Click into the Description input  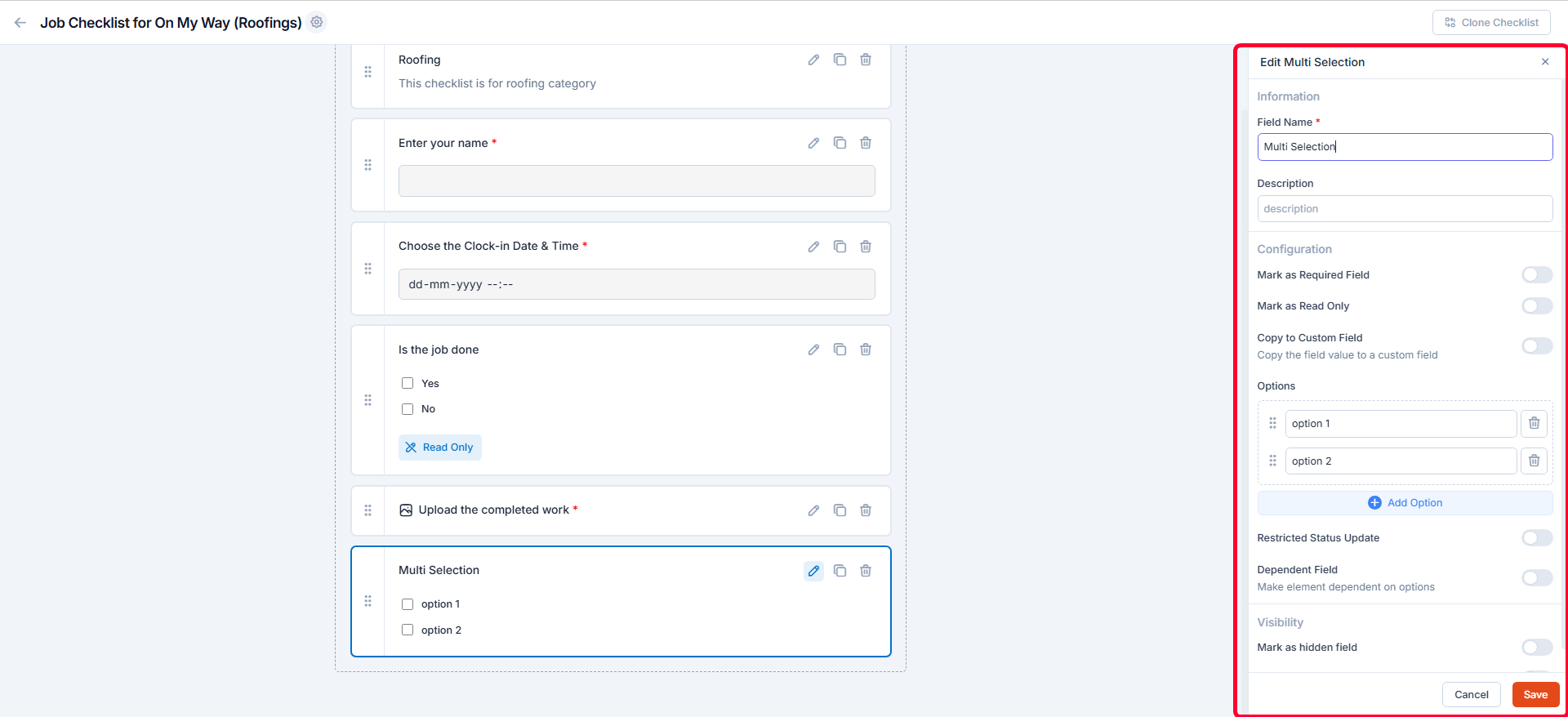click(1405, 209)
